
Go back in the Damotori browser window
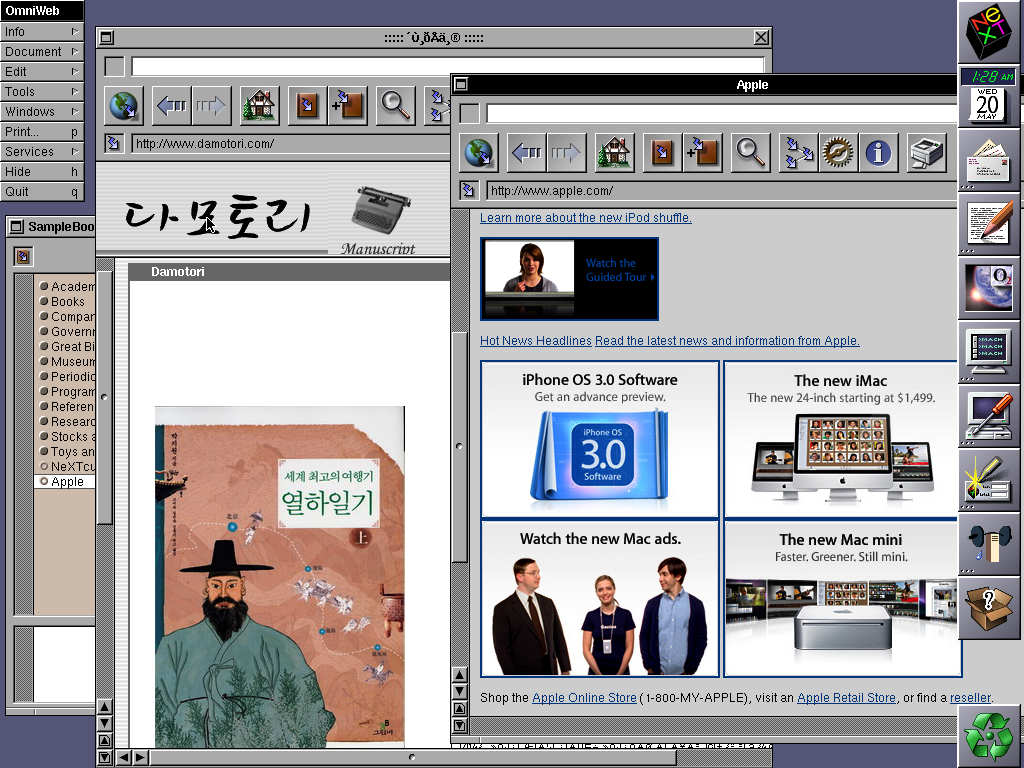pos(172,106)
